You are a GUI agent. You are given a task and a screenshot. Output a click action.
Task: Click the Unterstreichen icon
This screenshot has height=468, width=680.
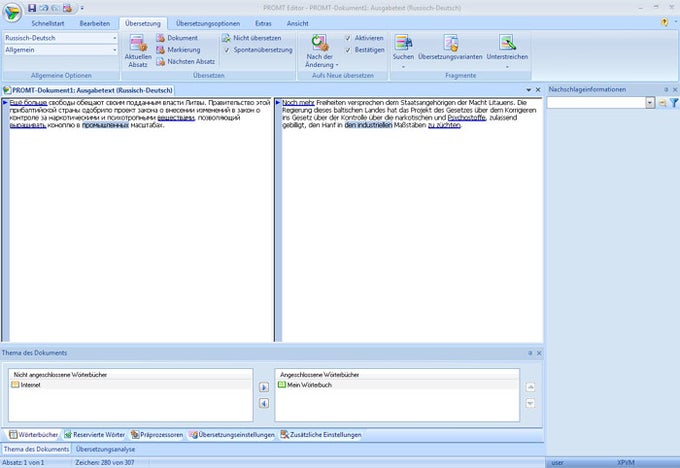(507, 43)
